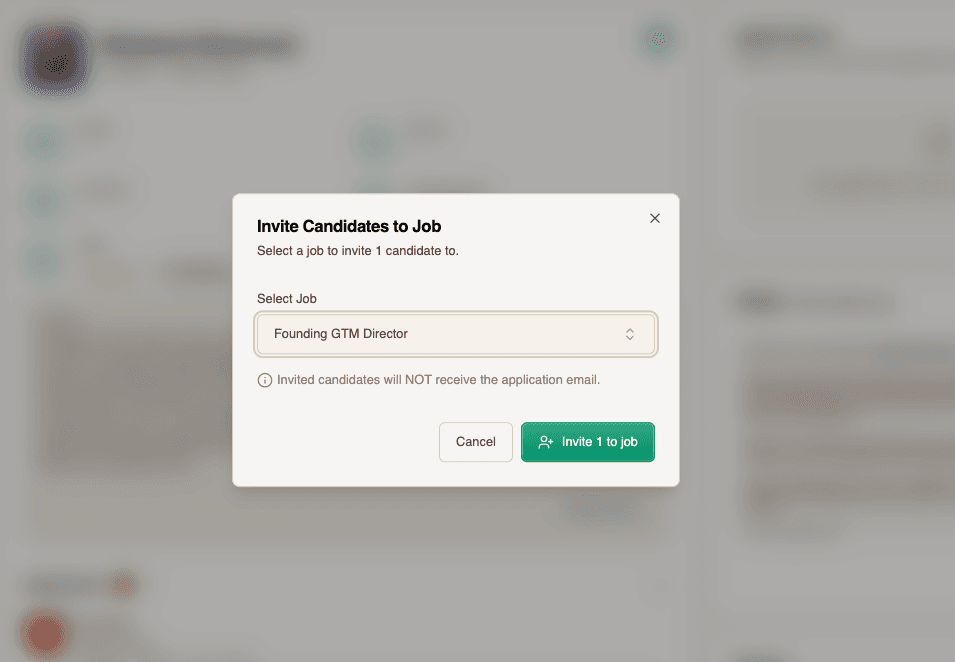
Task: Click the Invite Candidates to Job heading
Action: [x=349, y=226]
